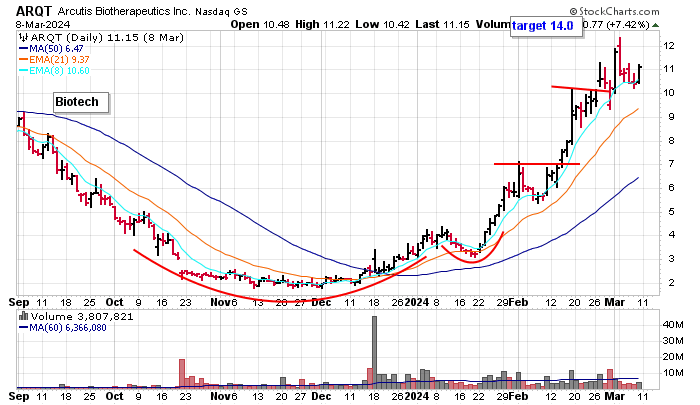Select the orange EMA(21) 9.37 legend entry

point(54,59)
